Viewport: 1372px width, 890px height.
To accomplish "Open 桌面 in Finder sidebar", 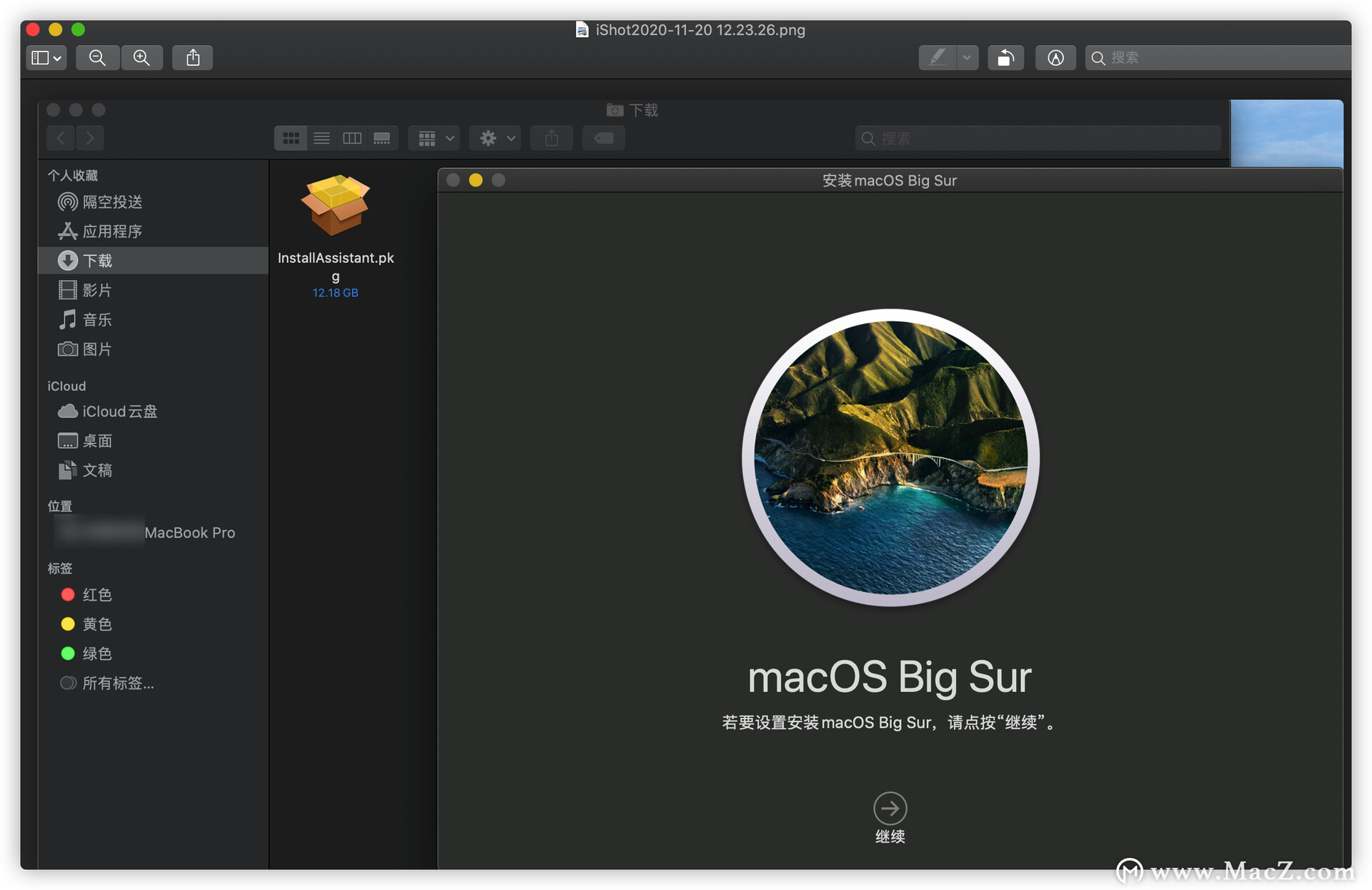I will pyautogui.click(x=153, y=441).
